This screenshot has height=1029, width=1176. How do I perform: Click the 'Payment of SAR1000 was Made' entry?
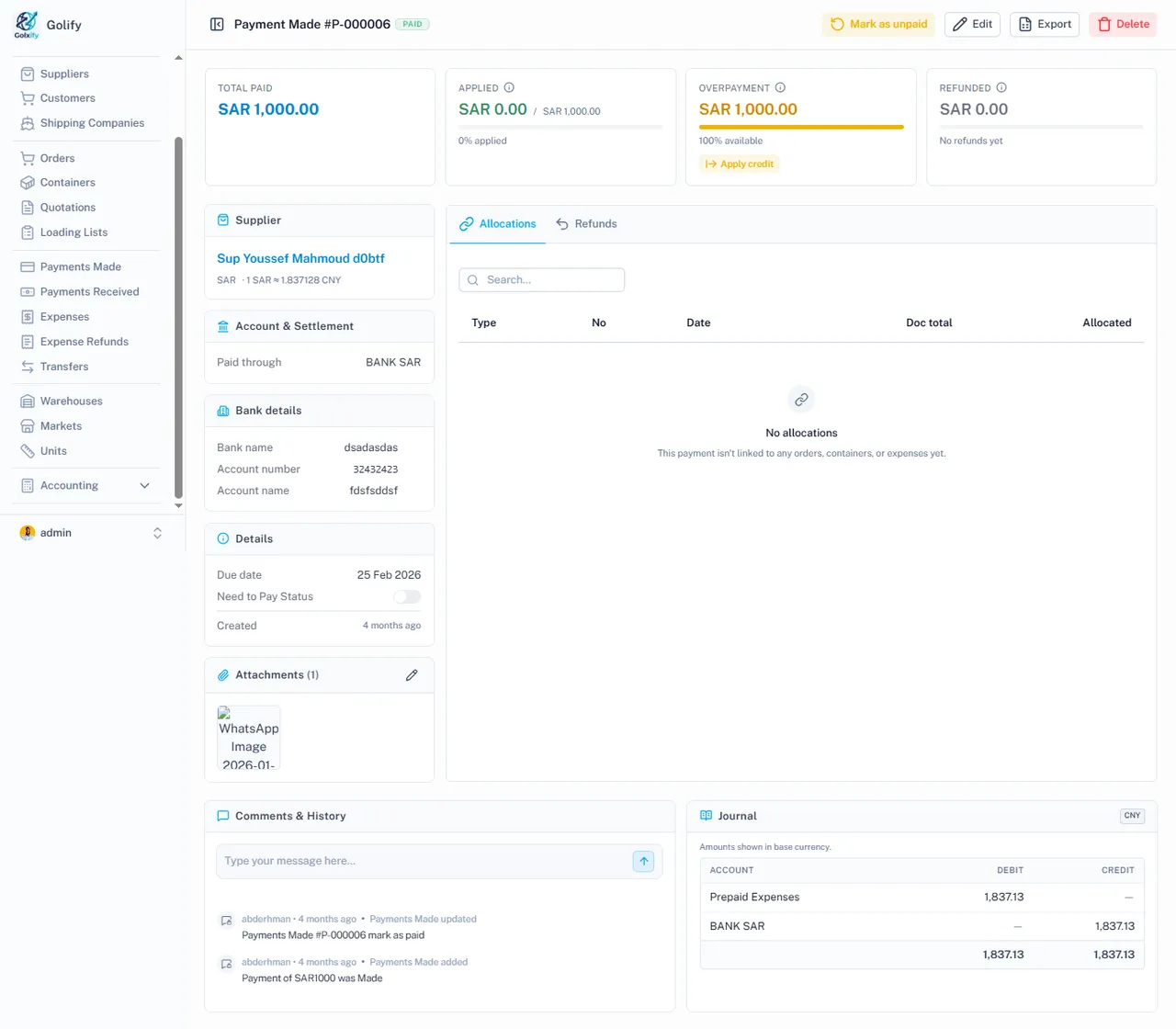pos(312,978)
